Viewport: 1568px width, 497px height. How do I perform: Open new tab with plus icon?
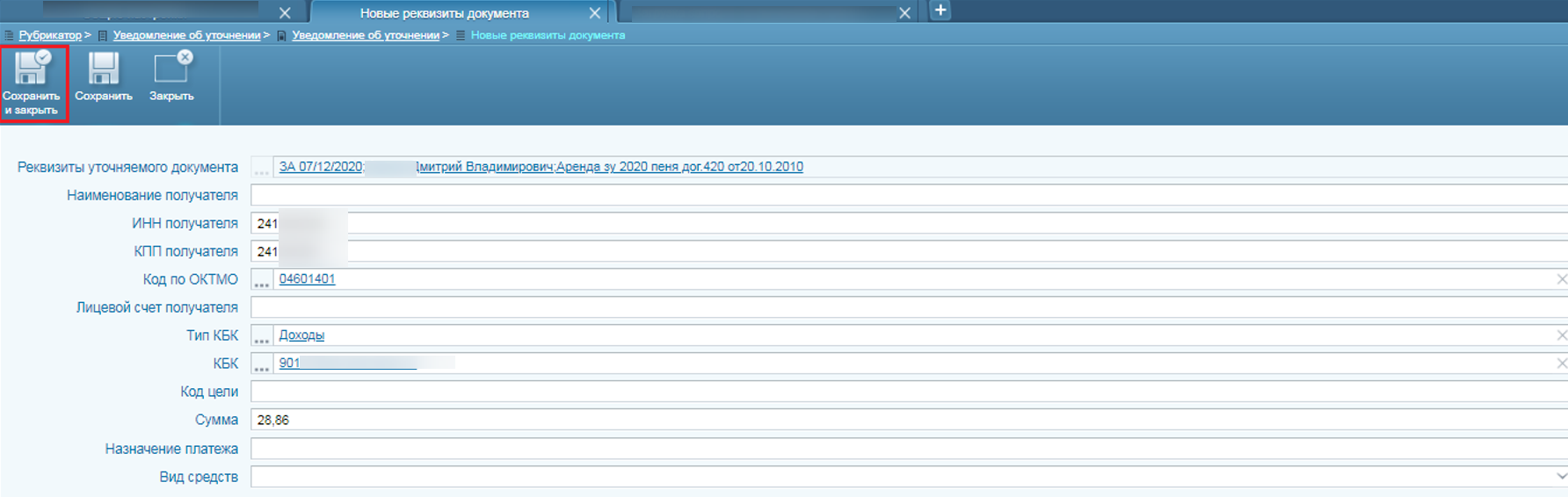tap(940, 11)
